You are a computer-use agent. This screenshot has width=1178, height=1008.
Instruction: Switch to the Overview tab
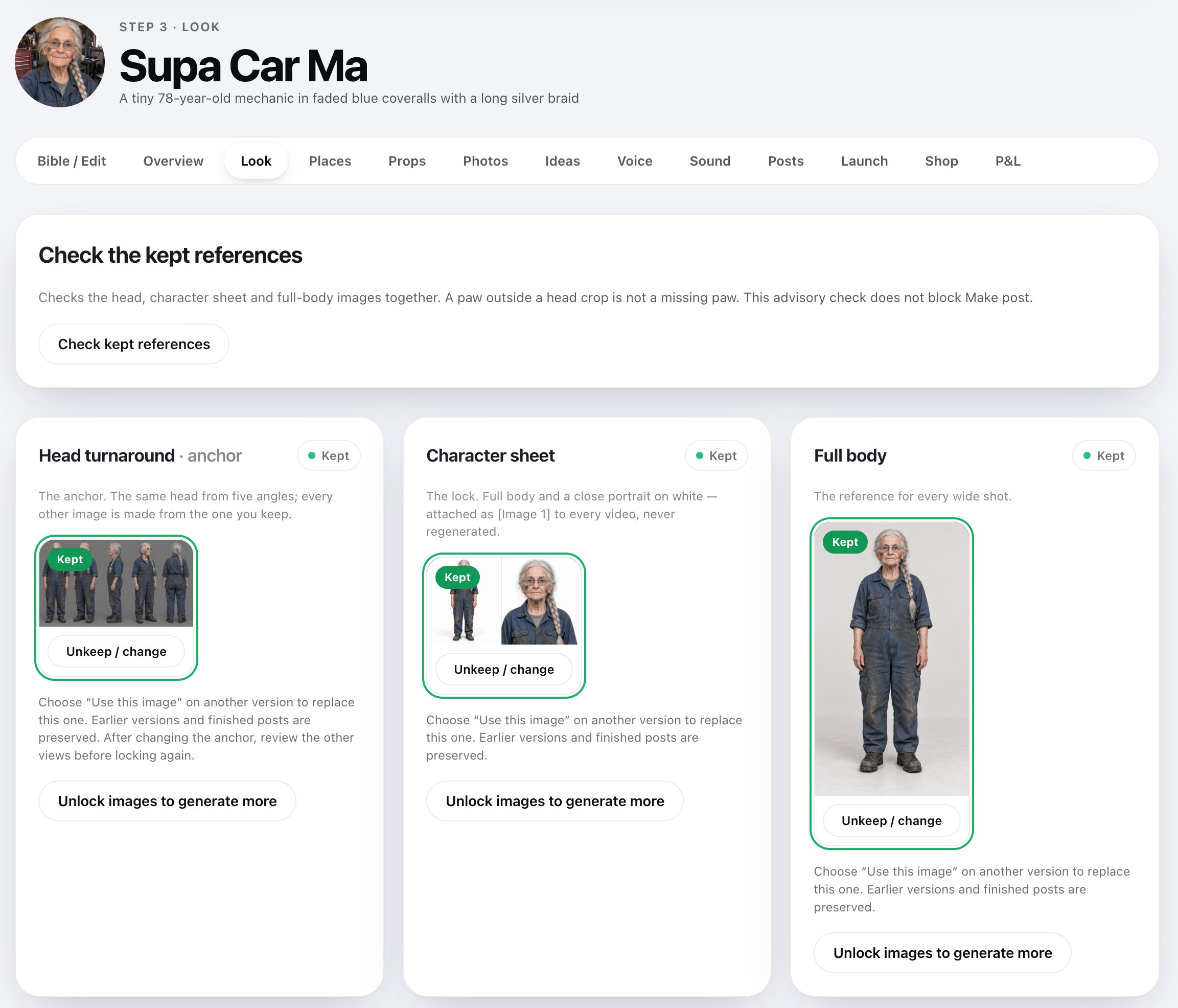[x=173, y=161]
